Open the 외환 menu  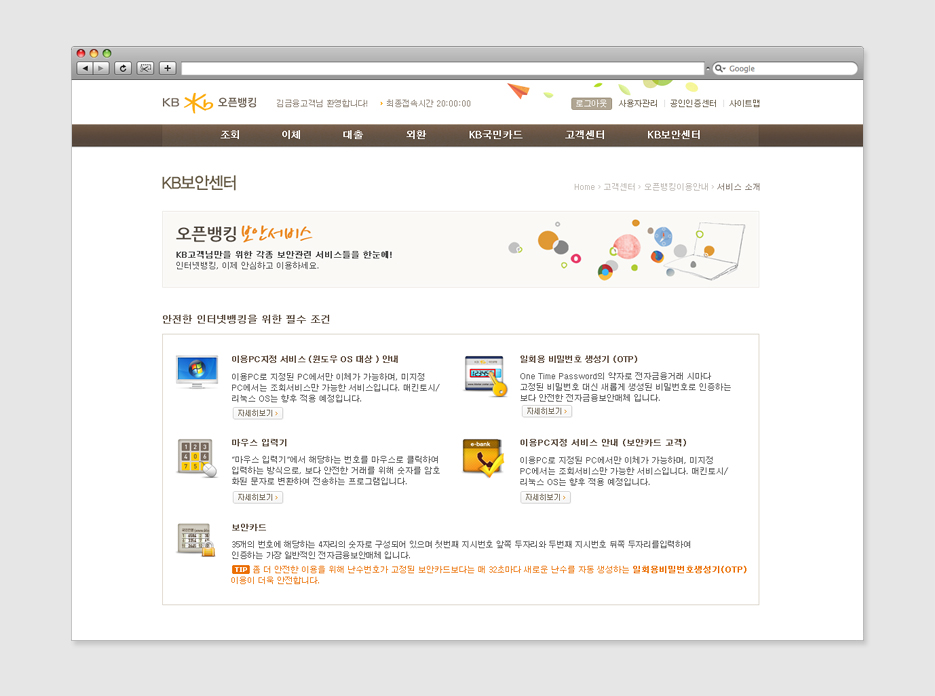pyautogui.click(x=416, y=135)
